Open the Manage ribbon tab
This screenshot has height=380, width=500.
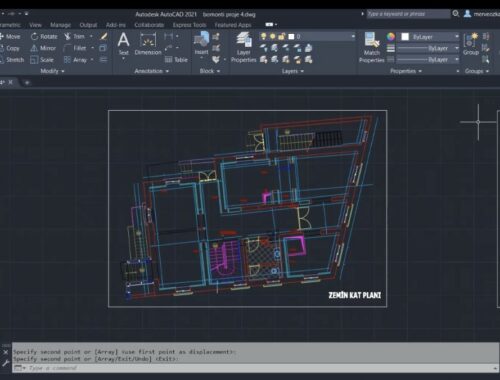[60, 25]
